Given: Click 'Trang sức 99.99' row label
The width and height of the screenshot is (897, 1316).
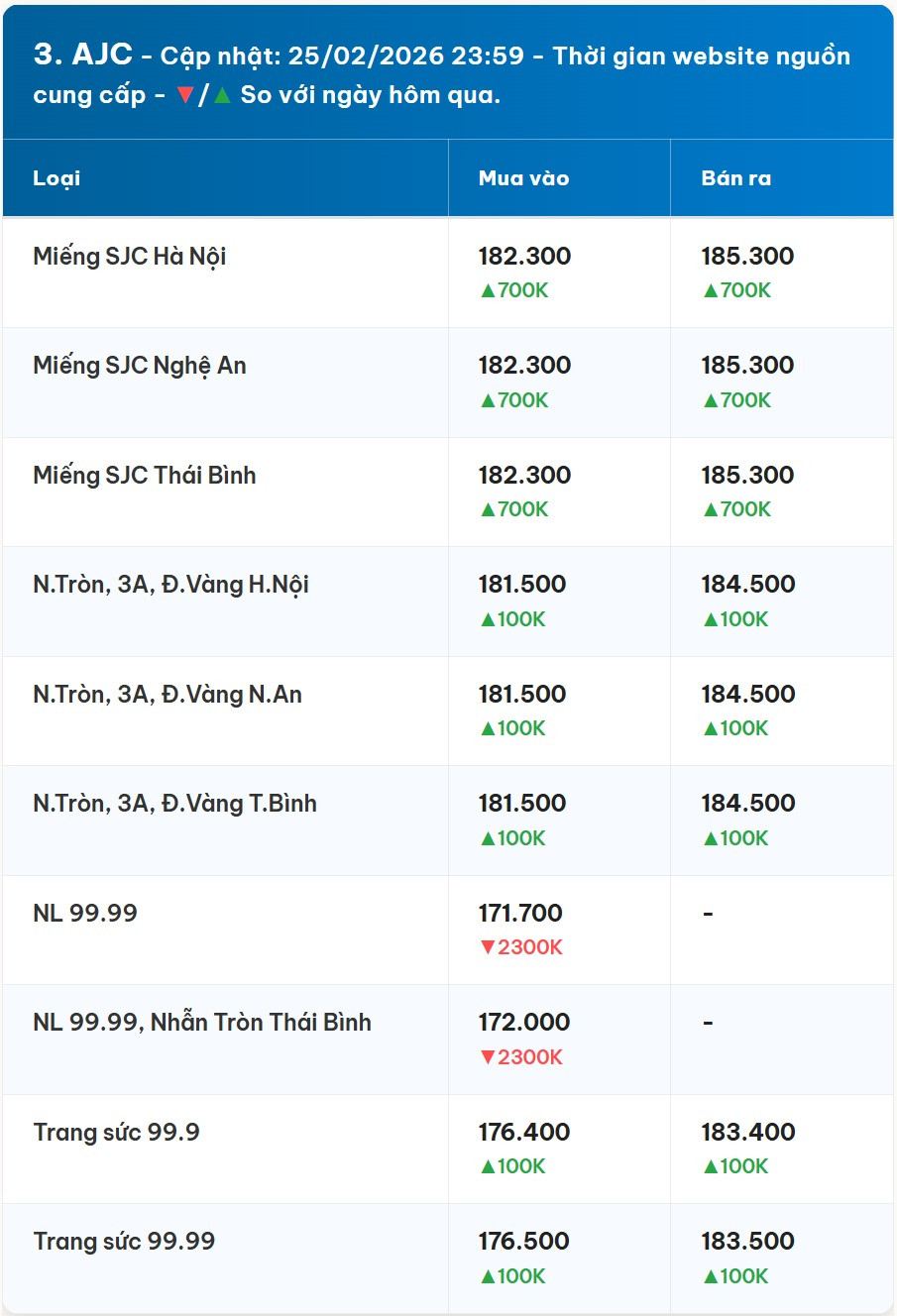Looking at the screenshot, I should (124, 1242).
